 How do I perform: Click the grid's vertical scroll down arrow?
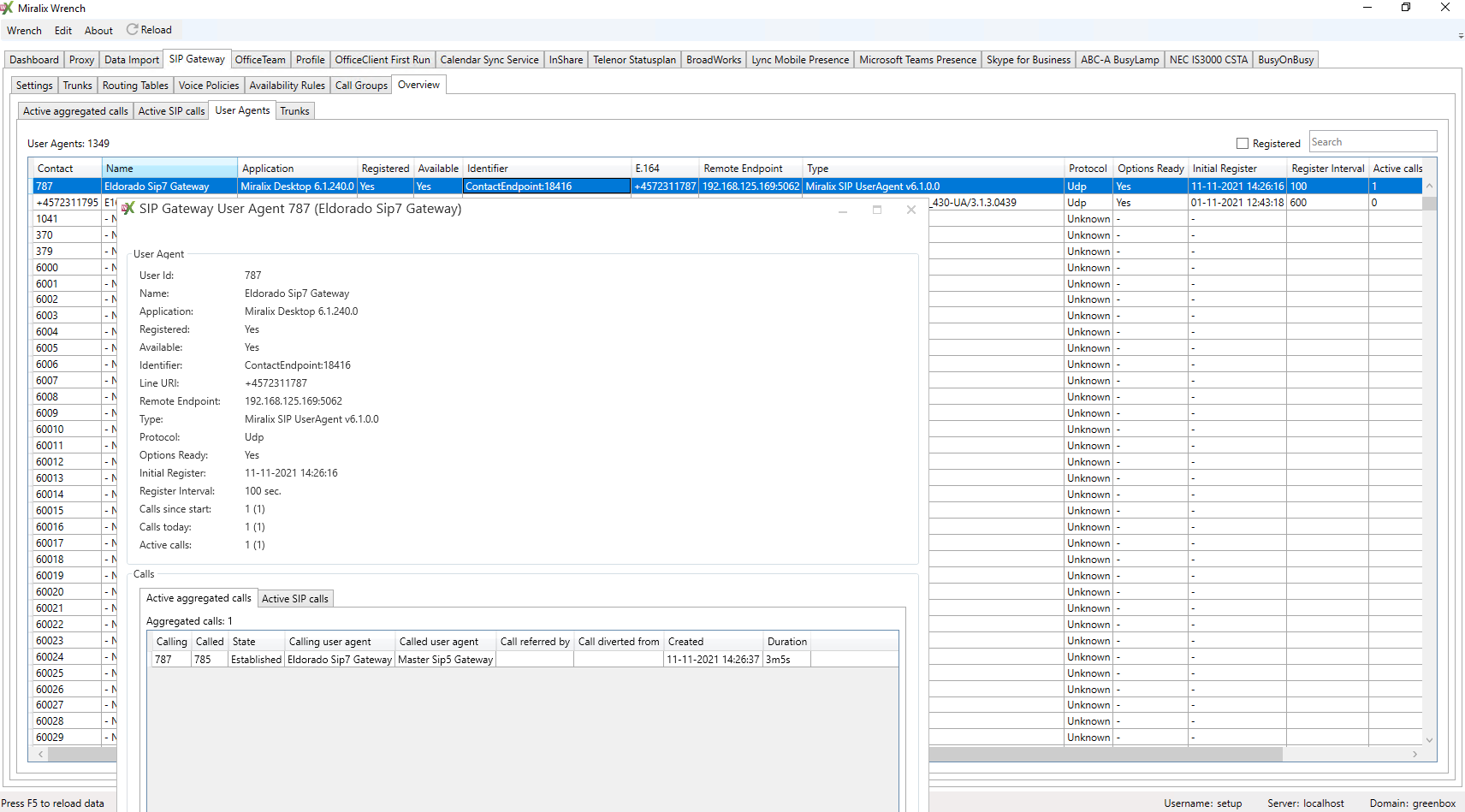(1429, 739)
